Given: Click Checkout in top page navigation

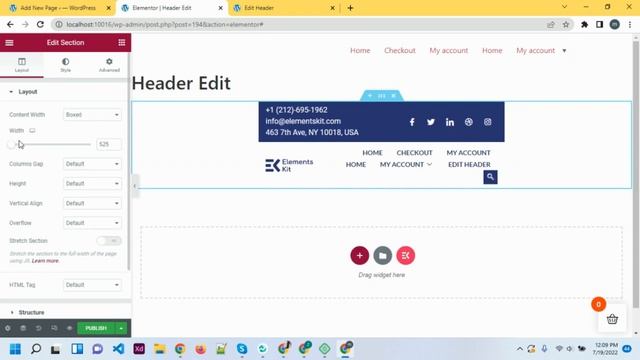Looking at the screenshot, I should pos(400,51).
